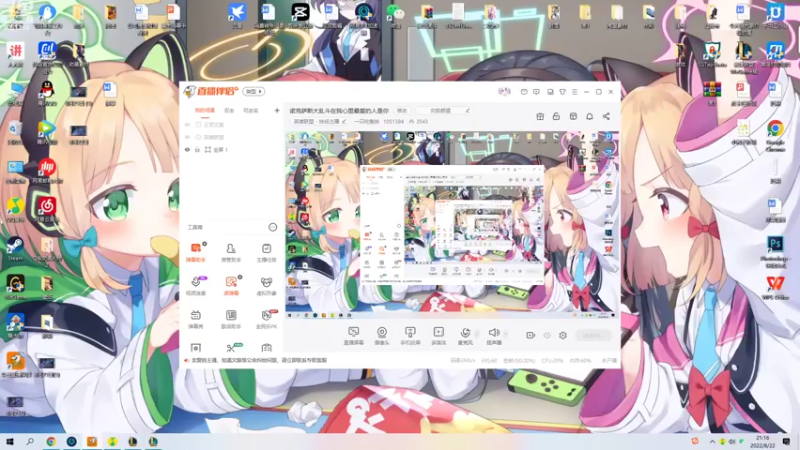This screenshot has height=450, width=800.
Task: Open the gift box icon above the preview
Action: click(x=540, y=116)
